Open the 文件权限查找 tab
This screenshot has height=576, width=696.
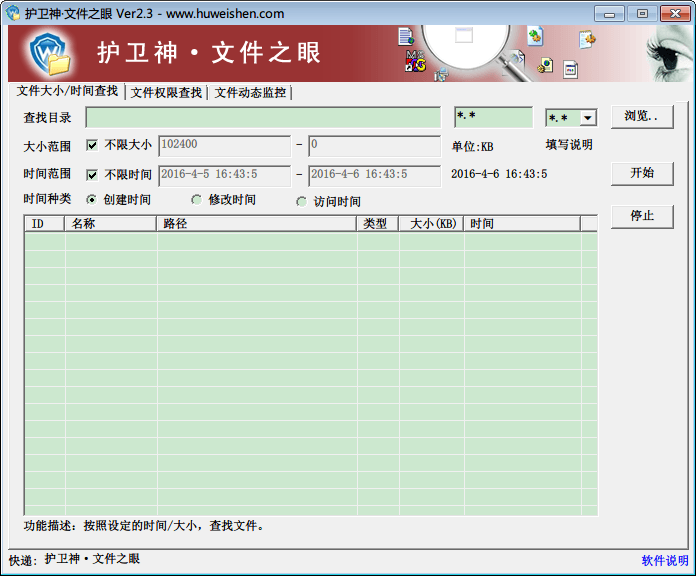166,93
